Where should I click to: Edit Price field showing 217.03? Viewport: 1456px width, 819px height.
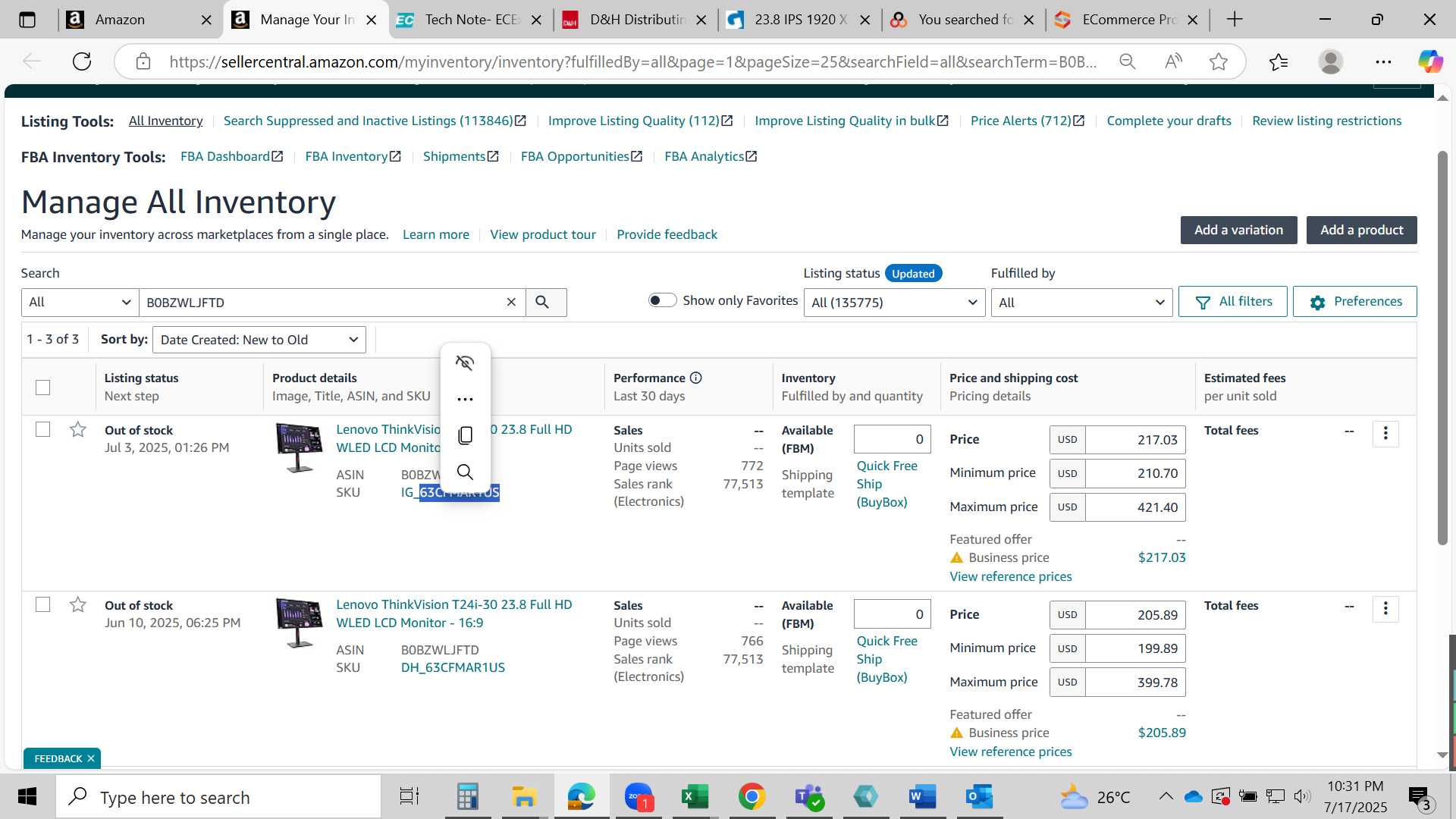(x=1135, y=440)
